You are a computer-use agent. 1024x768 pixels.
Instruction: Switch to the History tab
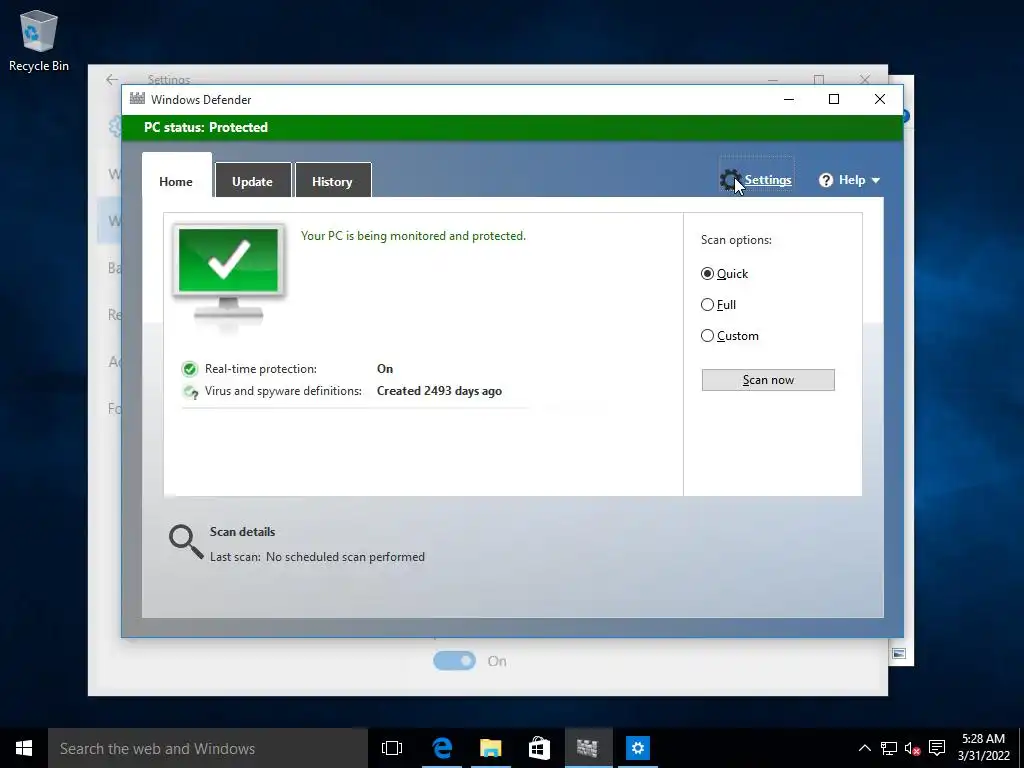tap(332, 181)
